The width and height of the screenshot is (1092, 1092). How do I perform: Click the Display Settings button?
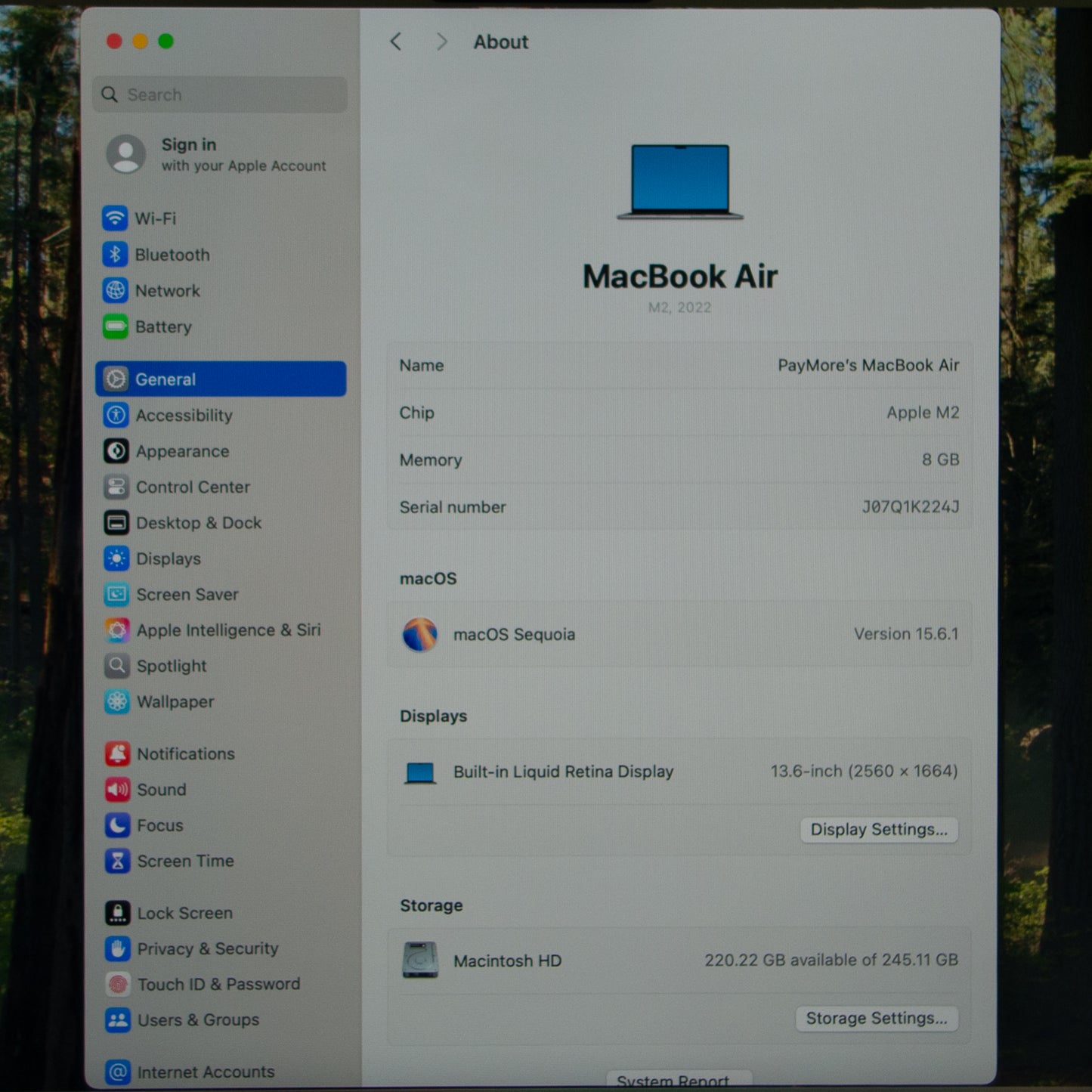(878, 830)
